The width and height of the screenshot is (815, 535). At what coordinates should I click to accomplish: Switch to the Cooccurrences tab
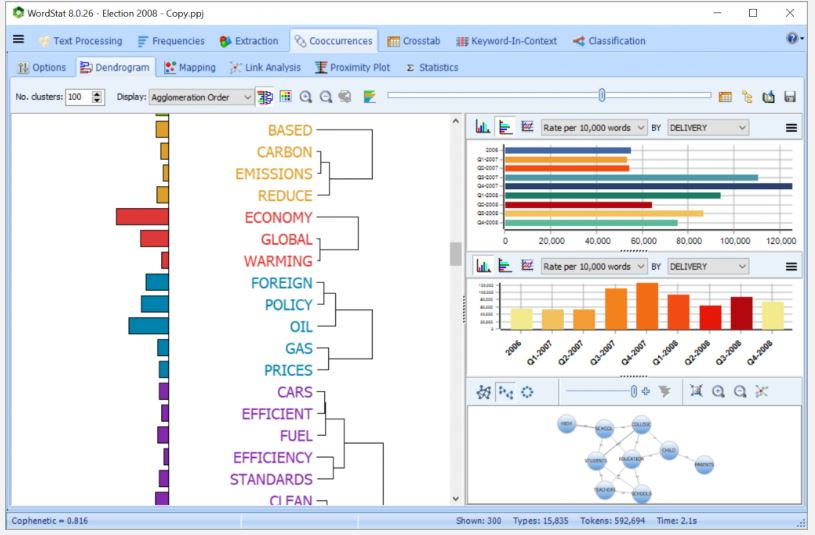334,41
